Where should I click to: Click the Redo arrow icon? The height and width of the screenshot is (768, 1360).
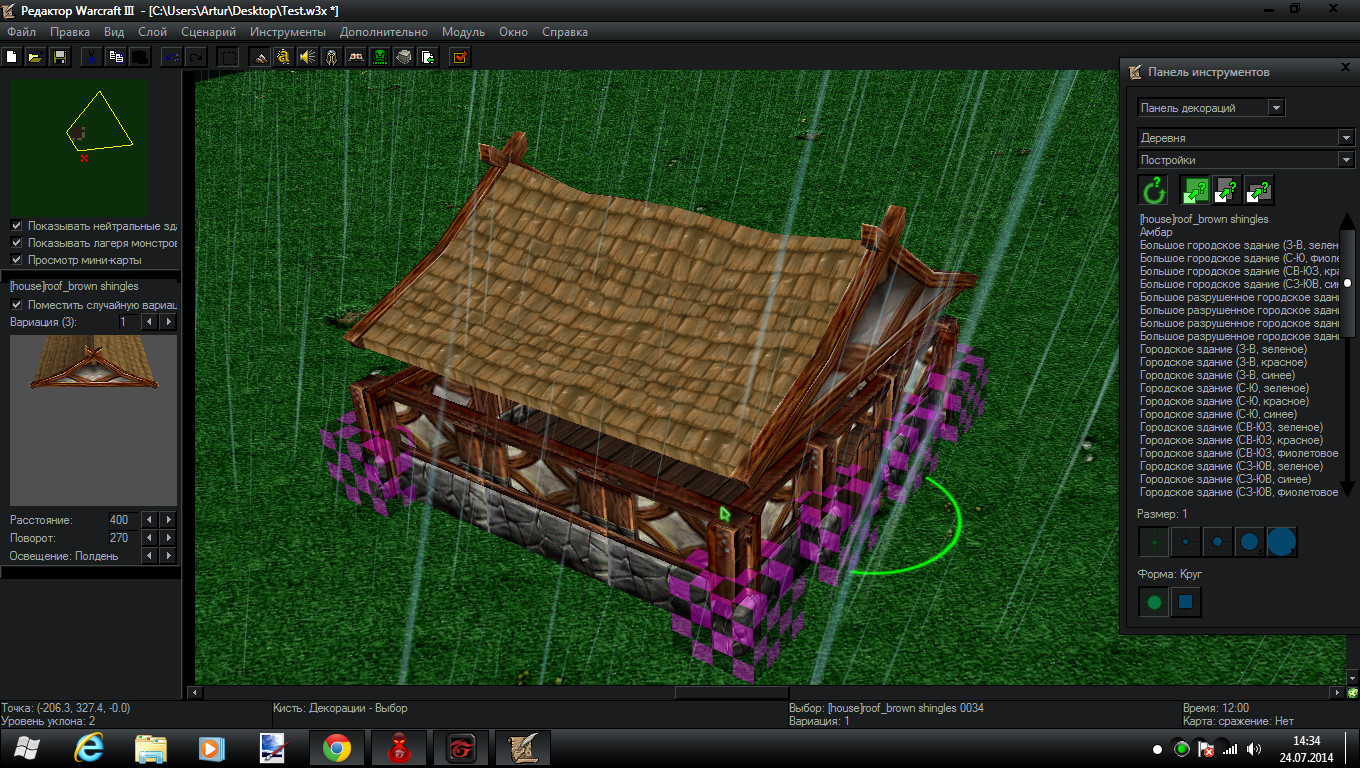(x=196, y=57)
